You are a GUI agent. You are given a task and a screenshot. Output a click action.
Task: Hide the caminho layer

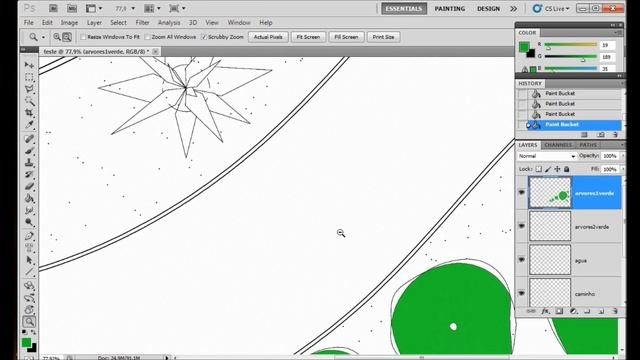pos(522,293)
